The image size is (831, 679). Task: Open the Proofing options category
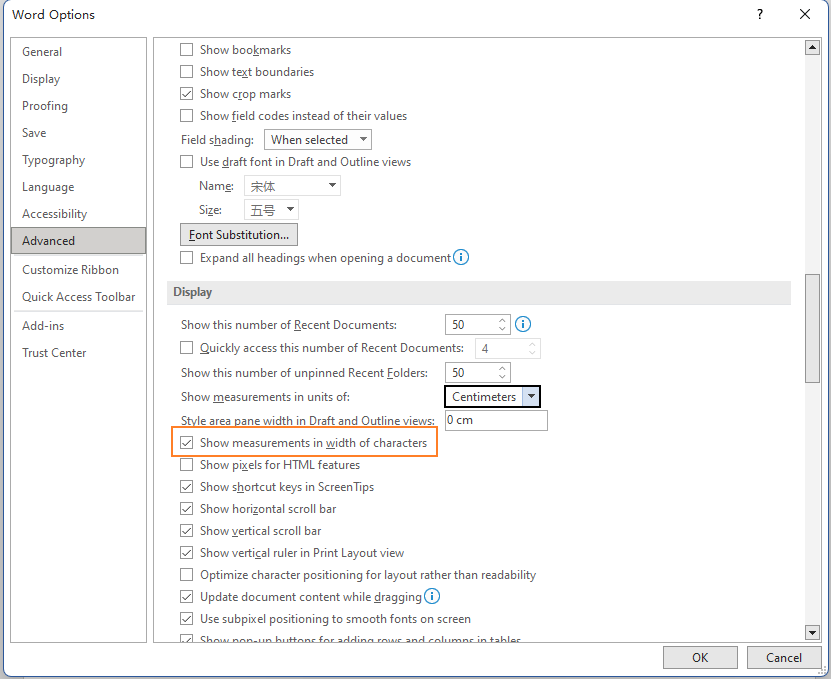(x=78, y=106)
